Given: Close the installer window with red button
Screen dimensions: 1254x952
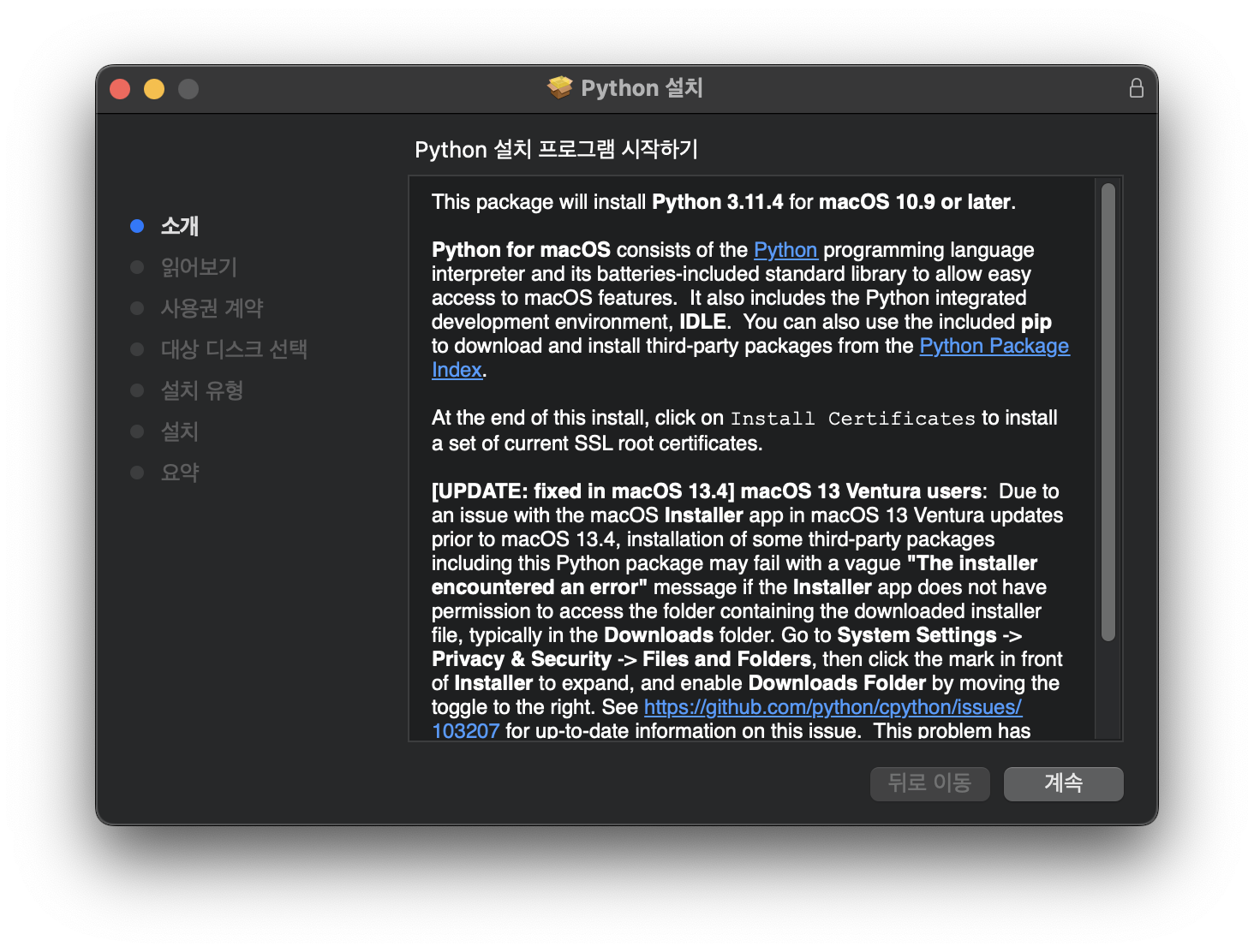Looking at the screenshot, I should pos(120,89).
